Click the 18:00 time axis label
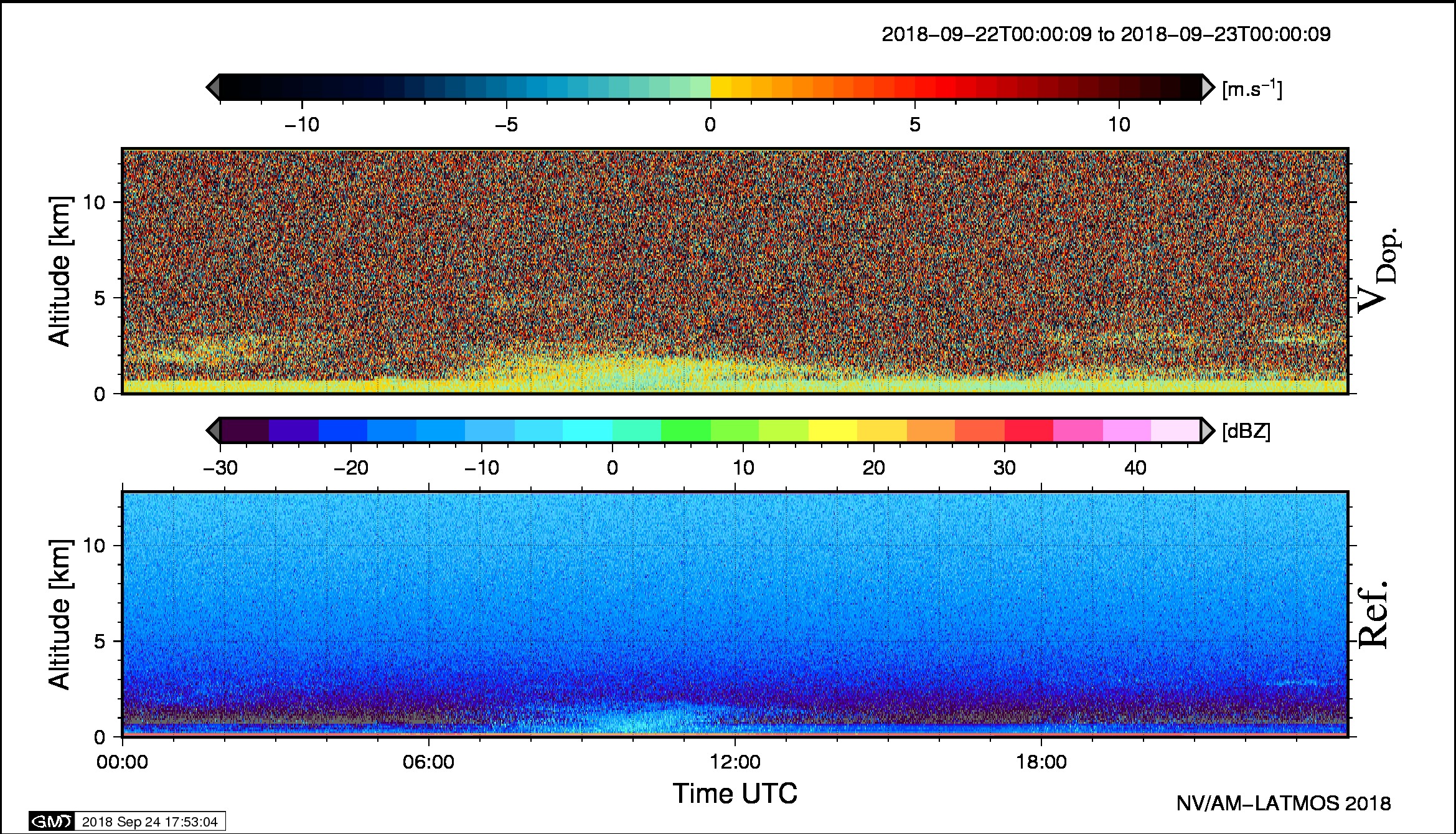Image resolution: width=1456 pixels, height=834 pixels. pyautogui.click(x=1041, y=762)
